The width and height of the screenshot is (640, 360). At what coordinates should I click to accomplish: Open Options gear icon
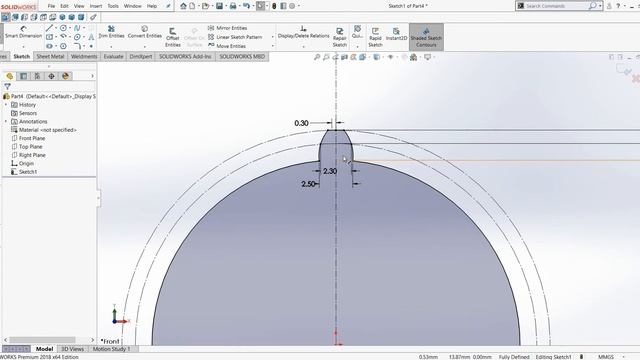pos(292,6)
